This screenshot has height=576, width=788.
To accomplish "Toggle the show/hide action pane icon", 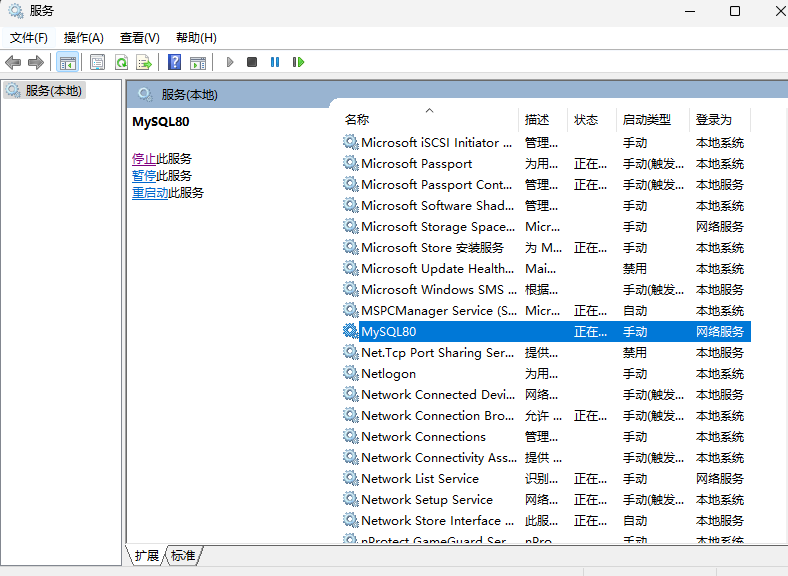I will pyautogui.click(x=198, y=62).
